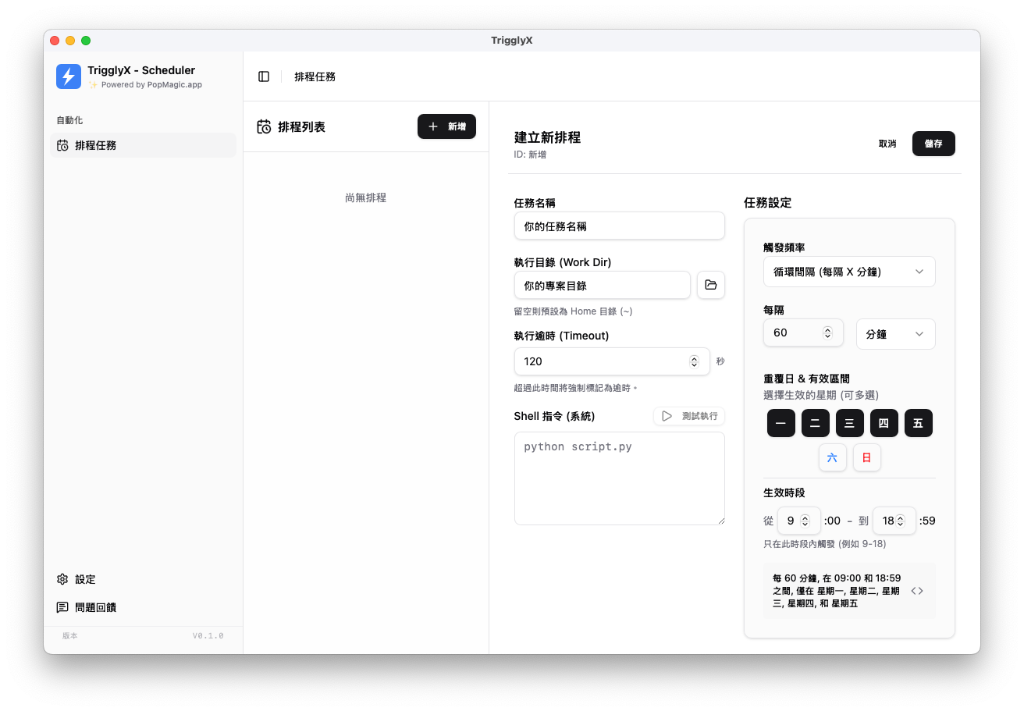The height and width of the screenshot is (711, 1024).
Task: Click the play icon in 測試執行
Action: coord(667,416)
